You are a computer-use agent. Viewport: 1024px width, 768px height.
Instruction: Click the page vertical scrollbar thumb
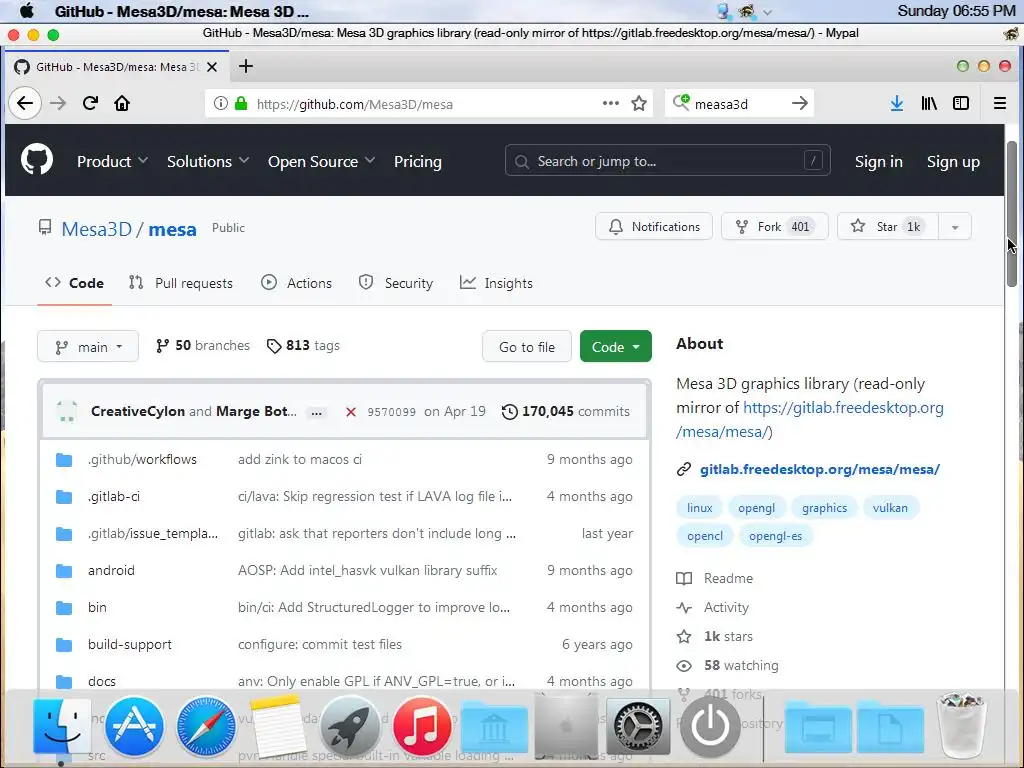1012,213
